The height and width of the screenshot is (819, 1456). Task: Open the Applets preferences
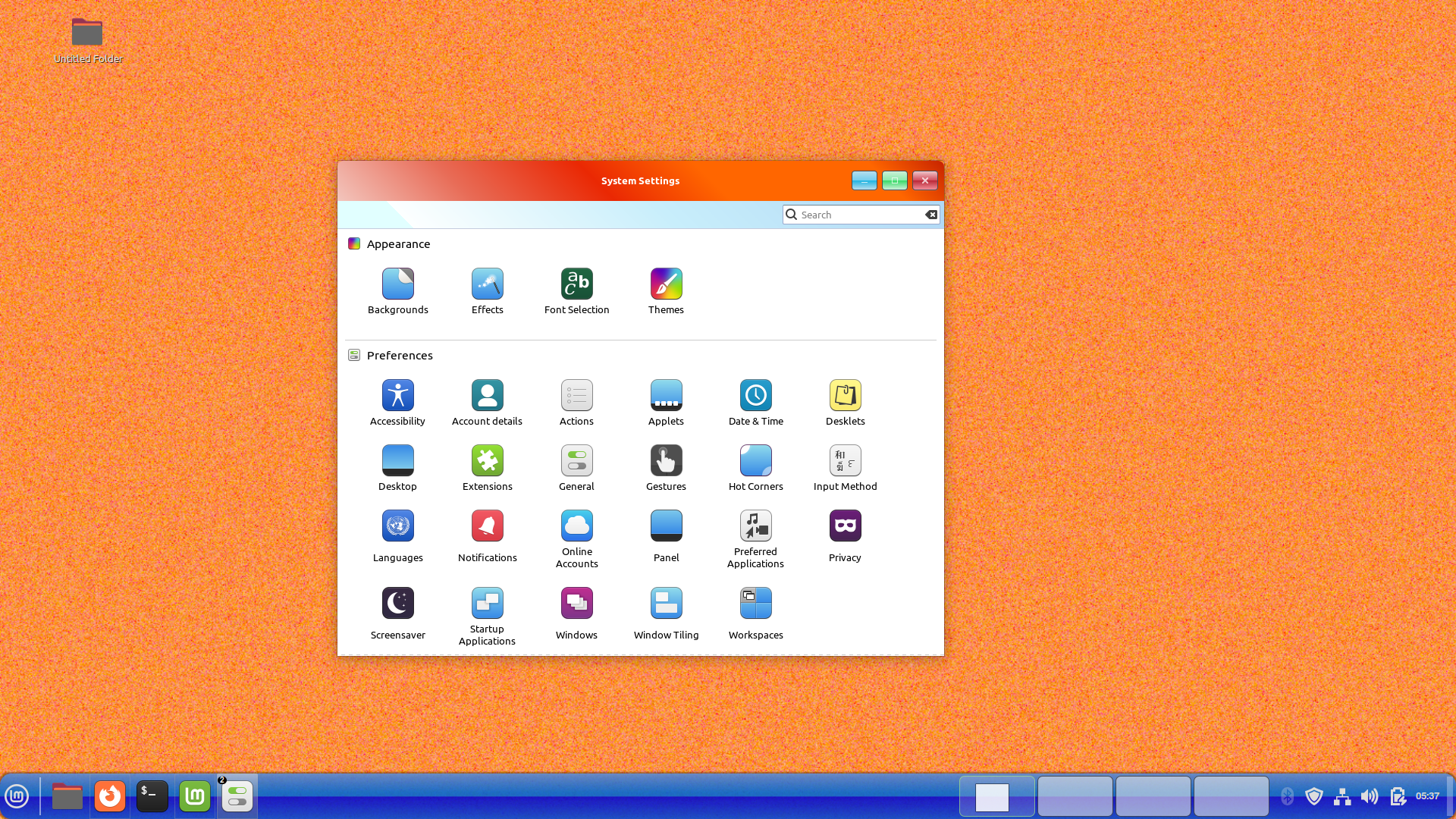click(666, 403)
